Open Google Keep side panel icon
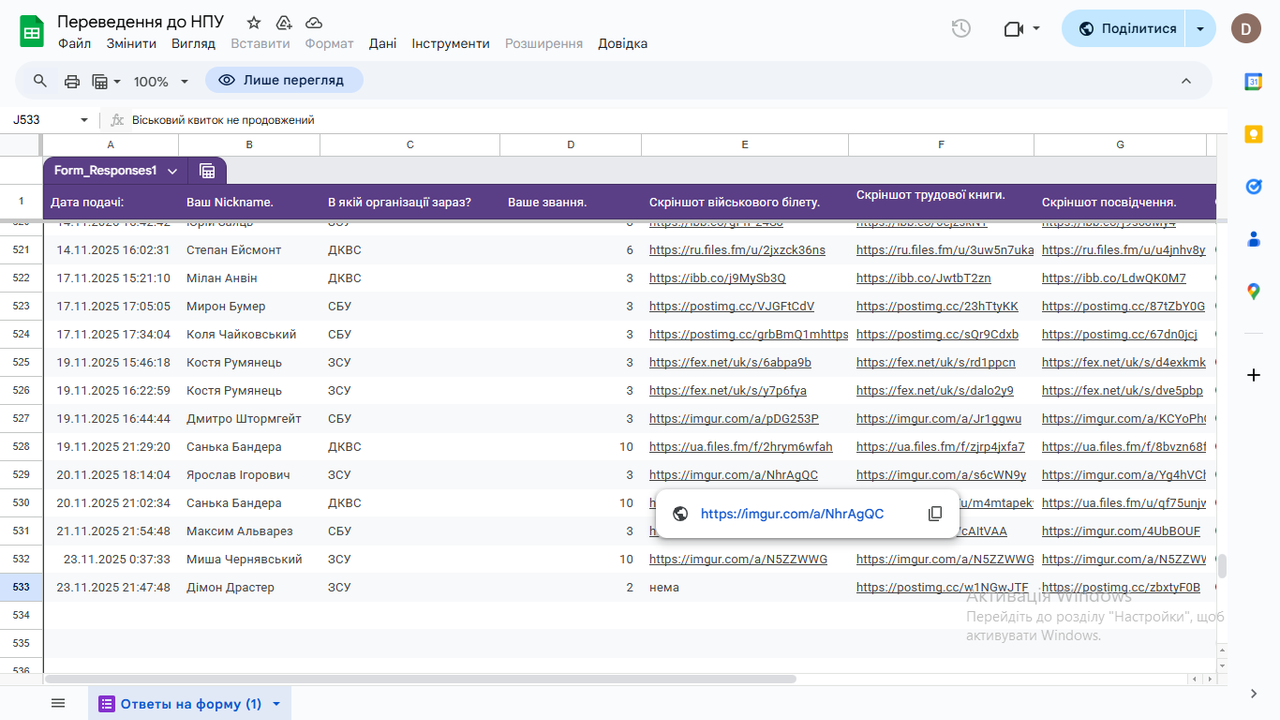Screen dimensions: 1280x720 pos(1253,134)
